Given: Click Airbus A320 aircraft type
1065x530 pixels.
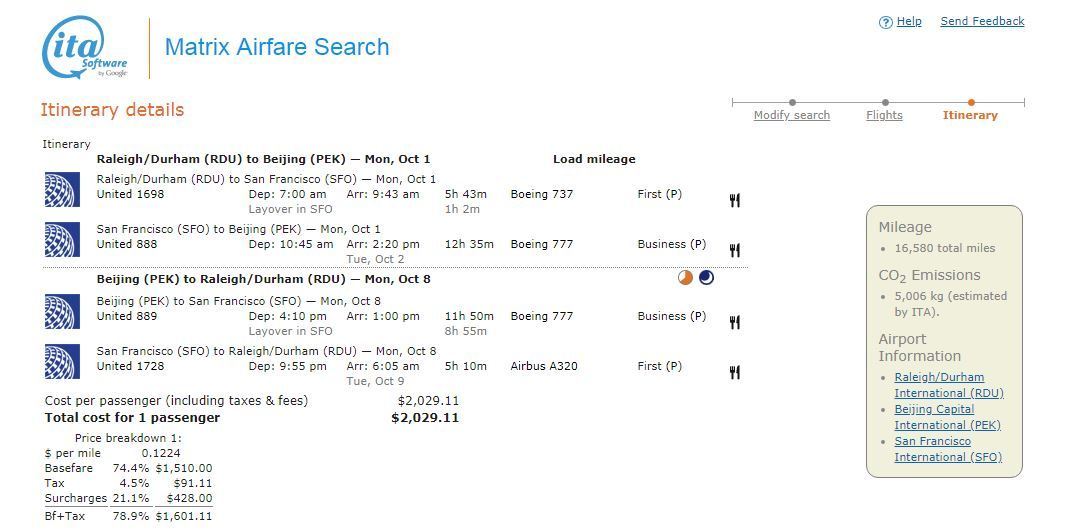Looking at the screenshot, I should tap(544, 366).
